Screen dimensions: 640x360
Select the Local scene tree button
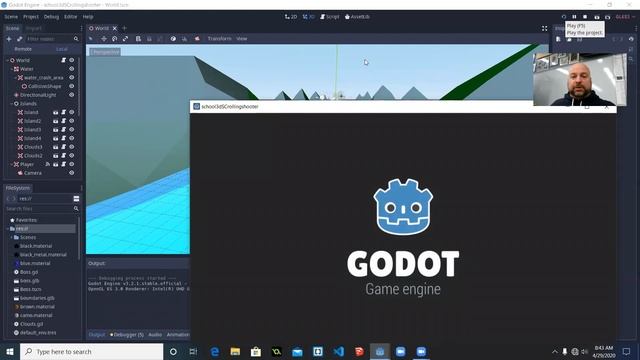point(61,49)
